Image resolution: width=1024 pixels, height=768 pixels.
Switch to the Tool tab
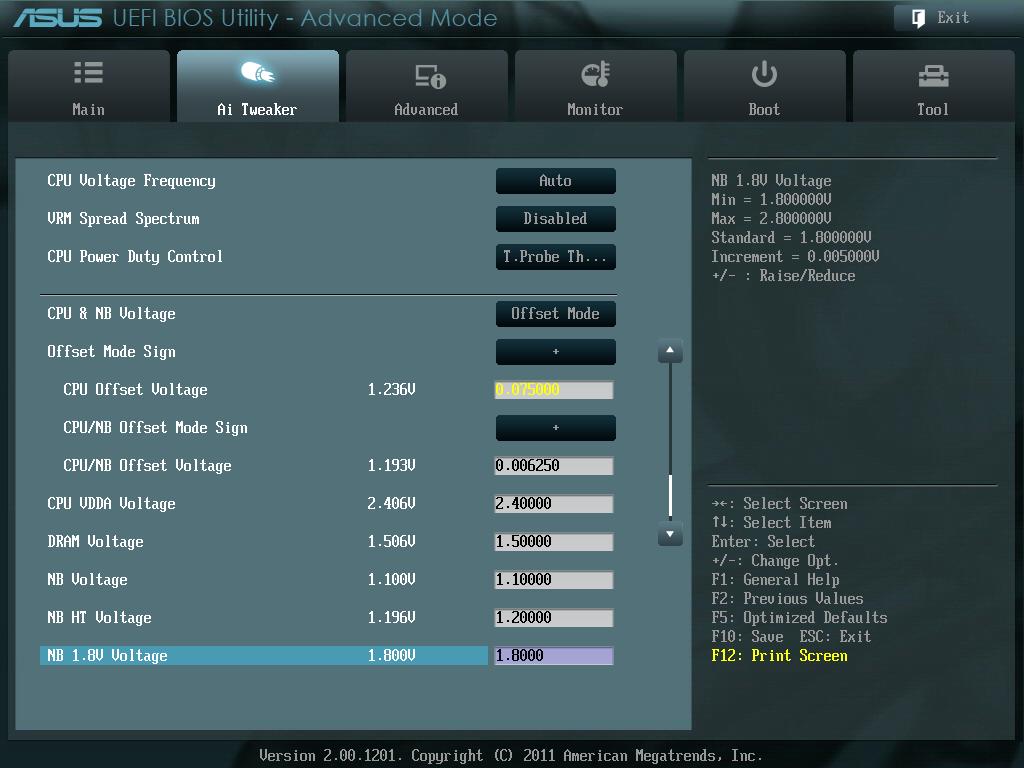click(934, 86)
